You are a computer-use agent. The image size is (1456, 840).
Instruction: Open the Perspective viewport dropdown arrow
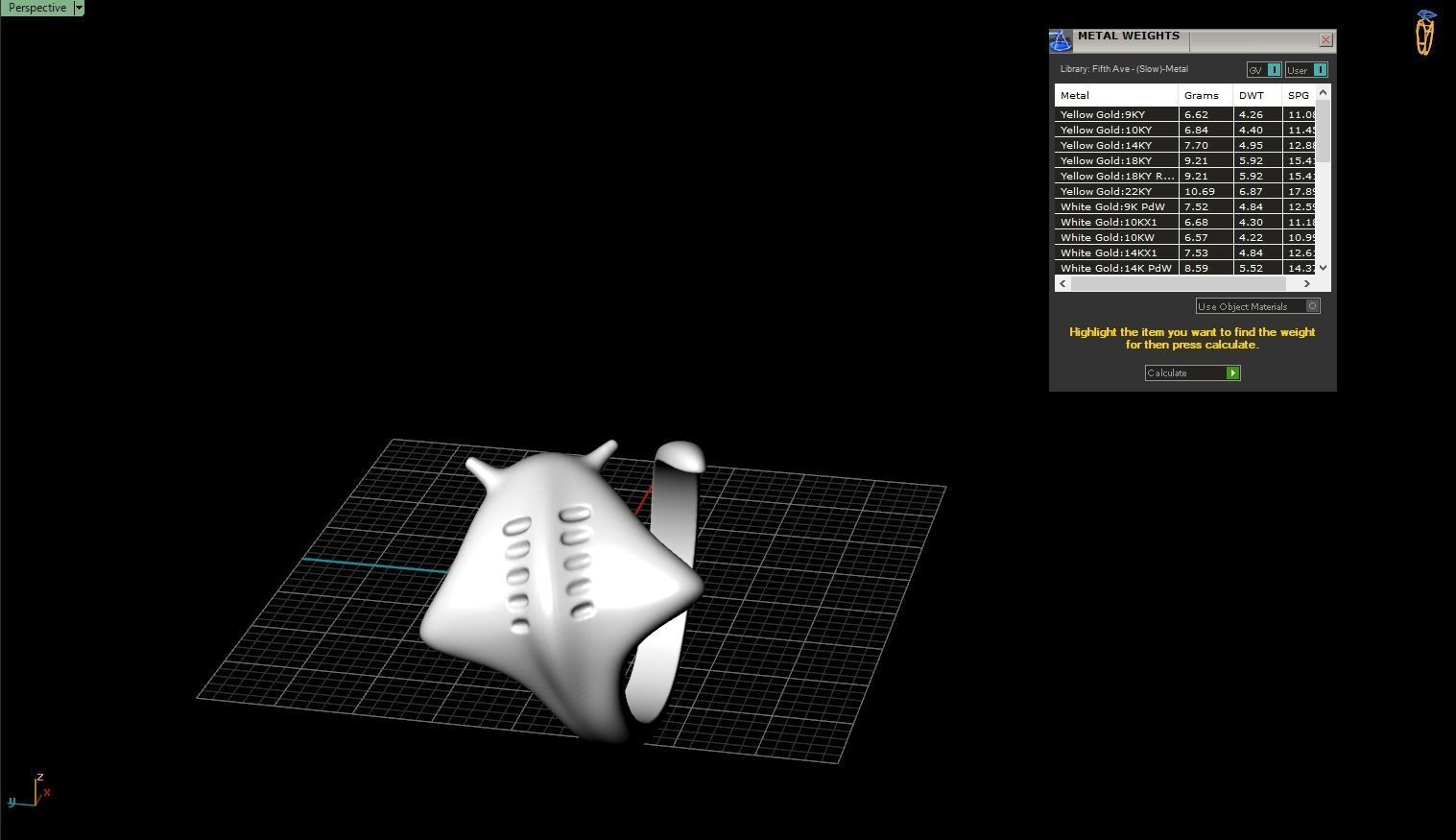pyautogui.click(x=79, y=8)
